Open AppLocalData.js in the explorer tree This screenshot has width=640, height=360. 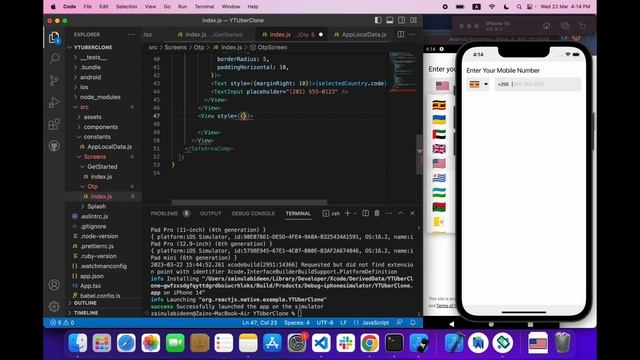tap(109, 147)
